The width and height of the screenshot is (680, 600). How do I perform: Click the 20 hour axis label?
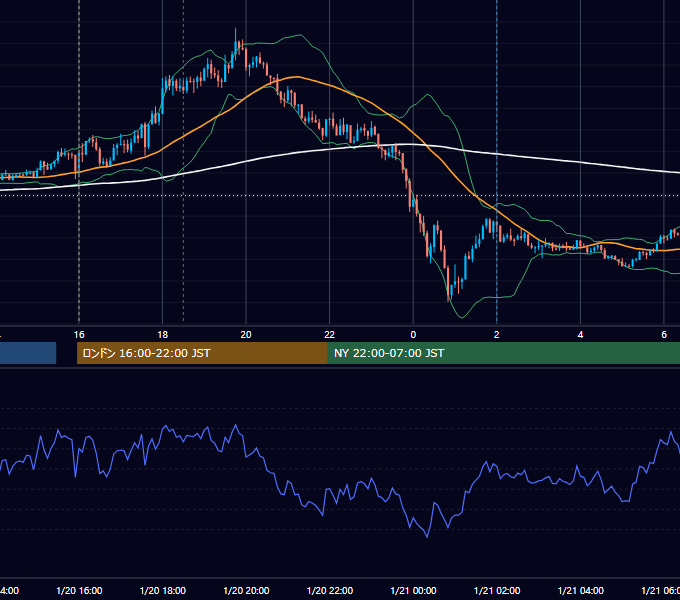[x=246, y=335]
